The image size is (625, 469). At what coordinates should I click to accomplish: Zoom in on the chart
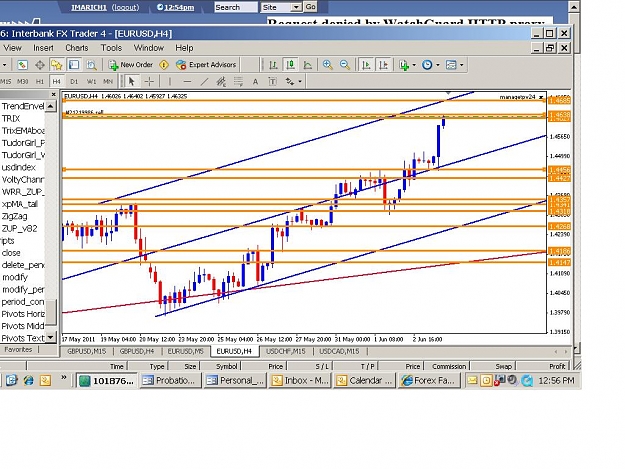pyautogui.click(x=328, y=65)
